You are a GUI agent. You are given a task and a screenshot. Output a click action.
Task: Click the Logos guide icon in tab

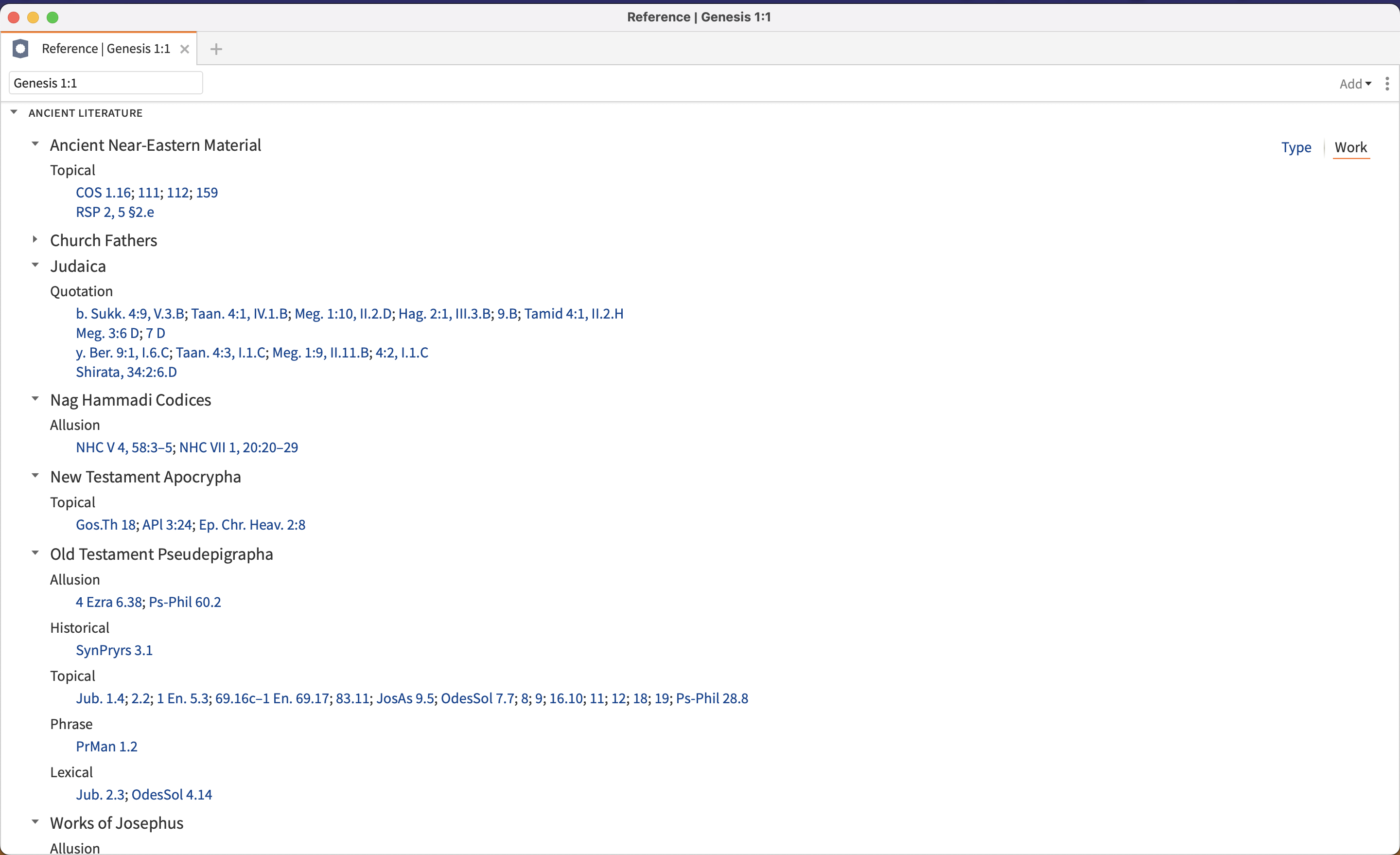tap(20, 49)
